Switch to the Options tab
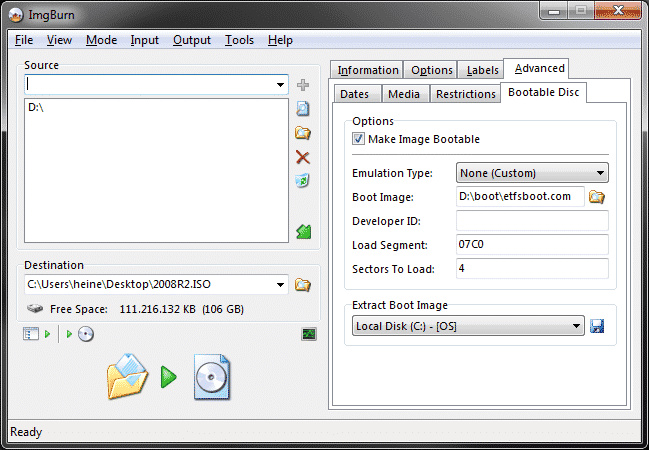The image size is (649, 450). 431,70
